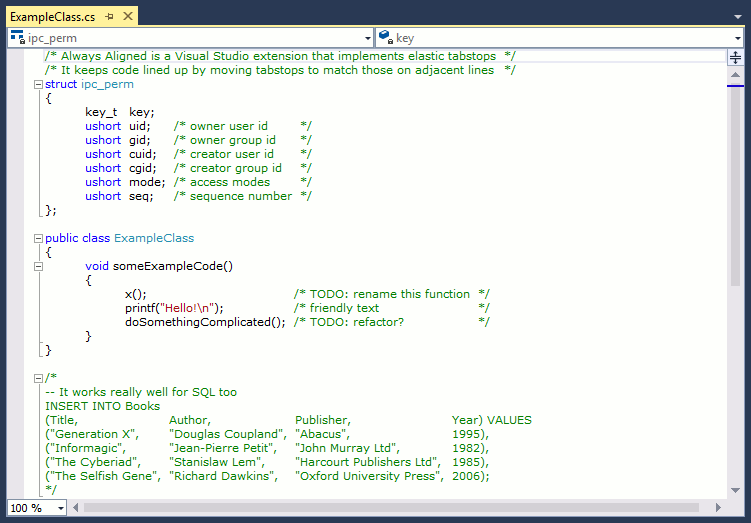The width and height of the screenshot is (751, 523).
Task: Open the document tab list dropdown arrow
Action: pyautogui.click(x=738, y=17)
